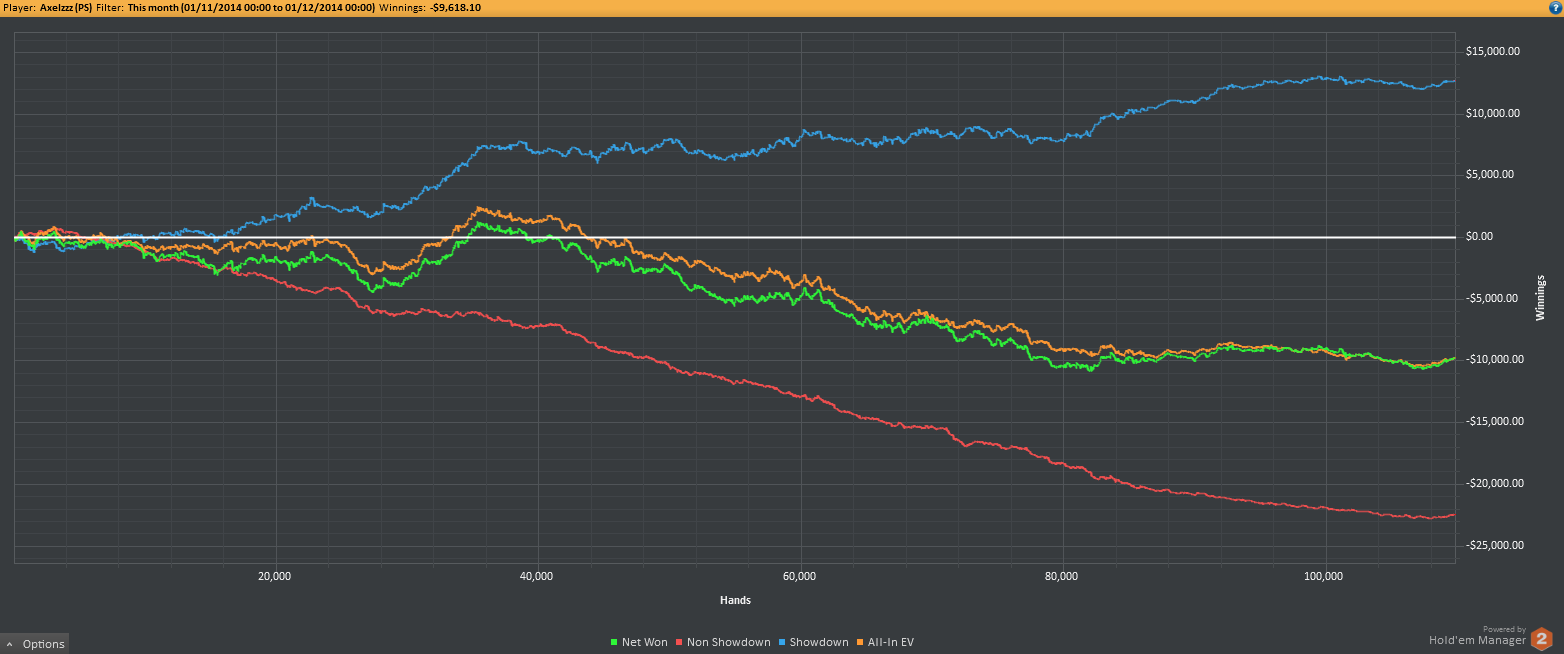Viewport: 1564px width, 654px height.
Task: Click the -$10,000.00 axis label
Action: coord(1494,360)
